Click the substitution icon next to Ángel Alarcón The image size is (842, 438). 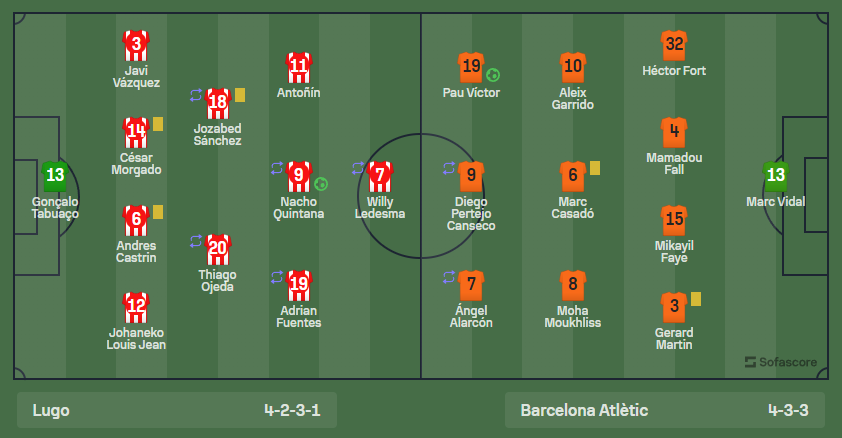(449, 277)
